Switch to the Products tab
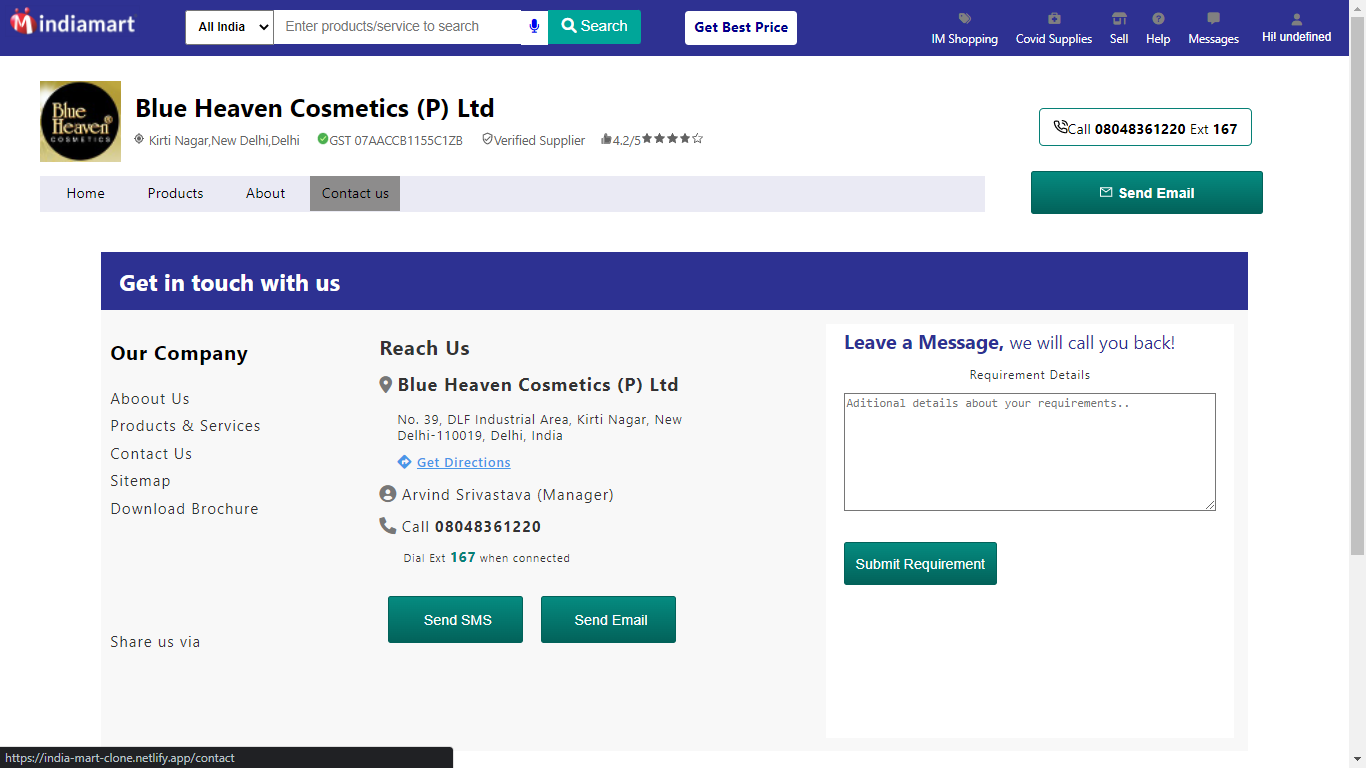This screenshot has height=768, width=1366. coord(175,194)
